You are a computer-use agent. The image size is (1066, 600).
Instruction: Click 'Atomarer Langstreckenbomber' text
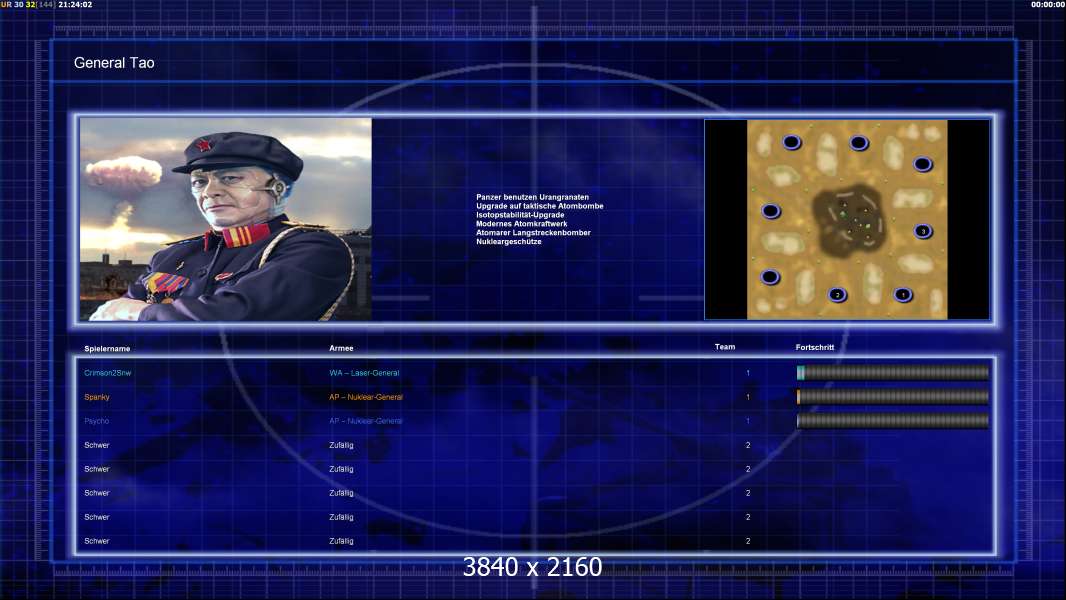pos(533,232)
